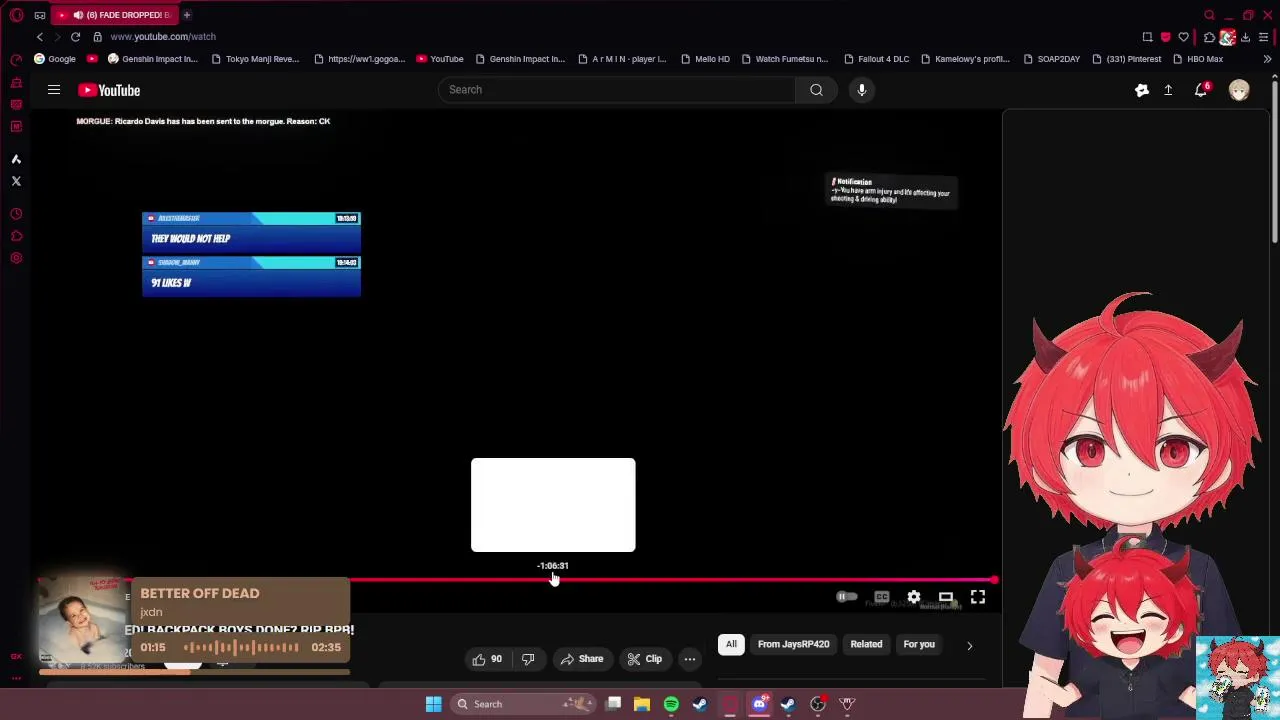The height and width of the screenshot is (720, 1280).
Task: Open the Google bookmark
Action: [x=54, y=59]
